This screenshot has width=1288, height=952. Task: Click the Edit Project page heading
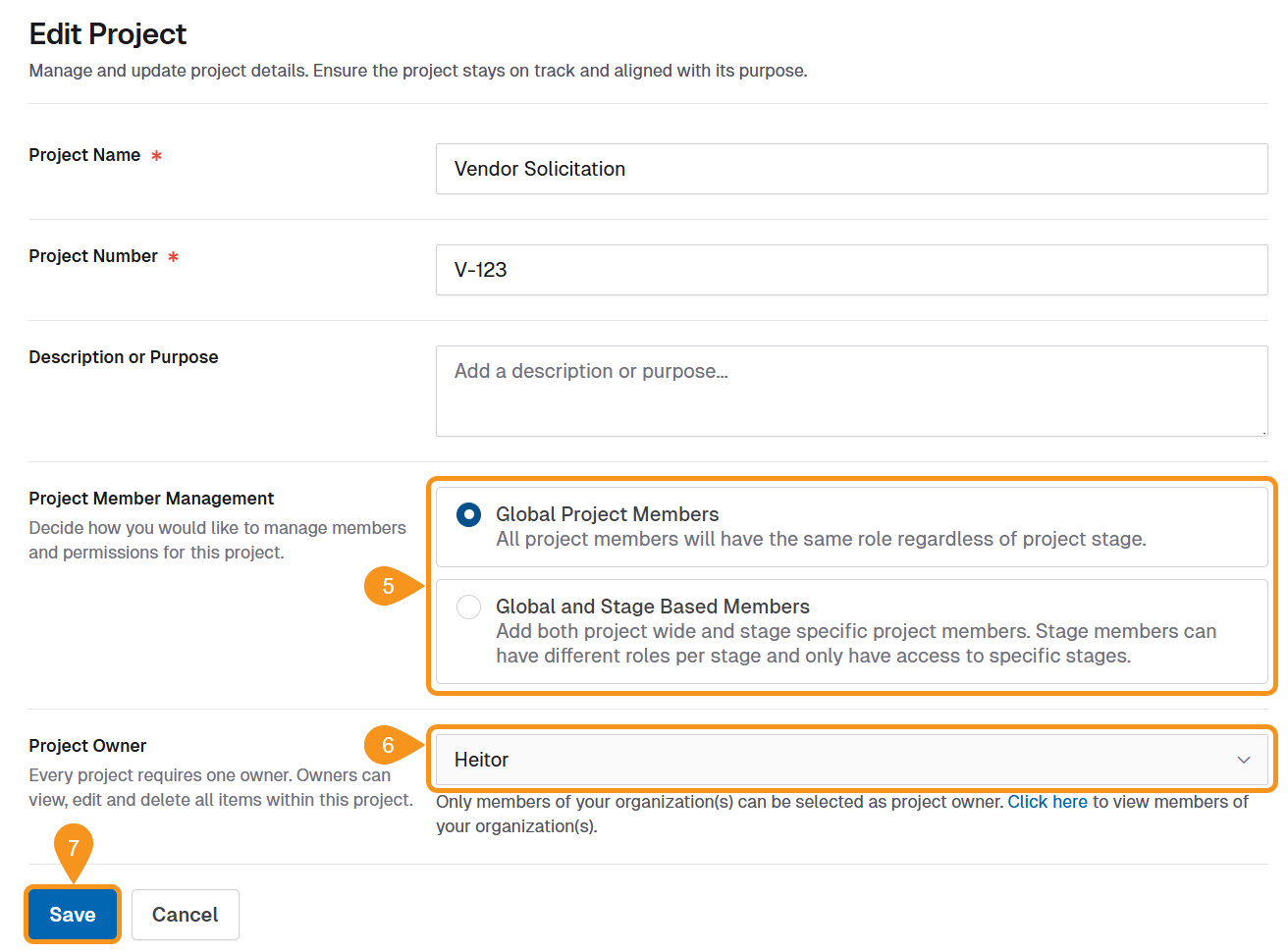(x=108, y=34)
